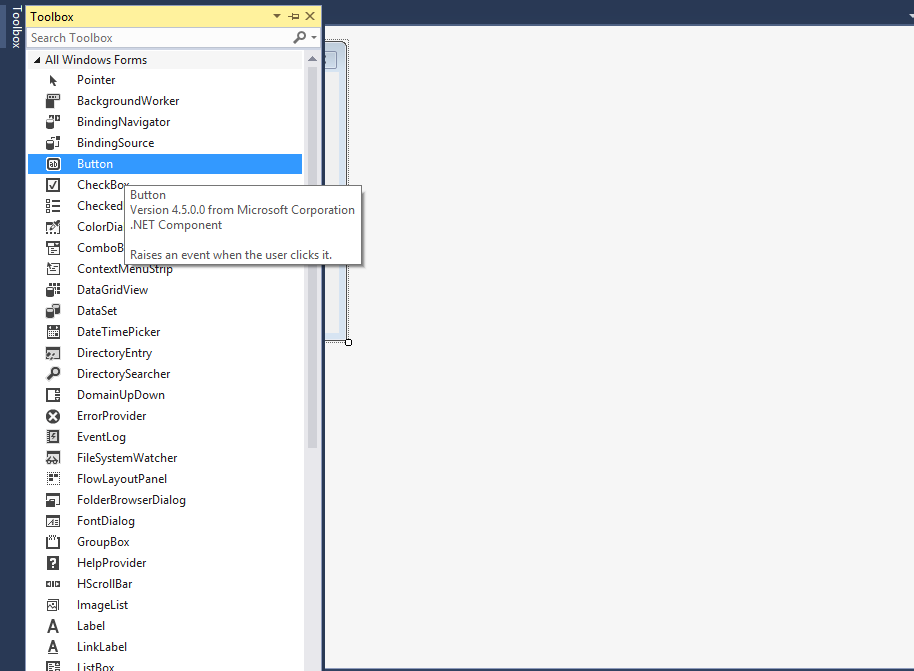Select the FolderBrowserDialog text entry
The image size is (914, 671).
click(x=132, y=500)
